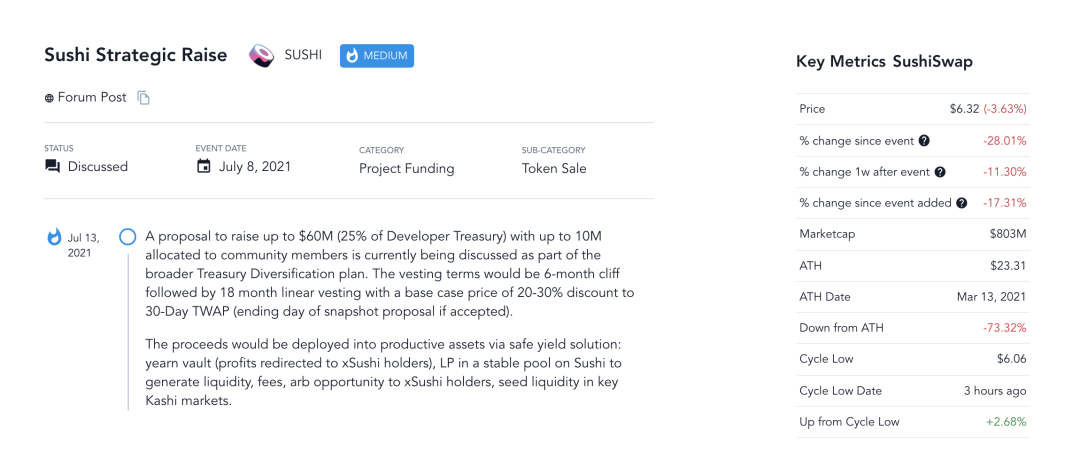Select the Token Sale sub-category
This screenshot has width=1080, height=451.
pos(554,168)
